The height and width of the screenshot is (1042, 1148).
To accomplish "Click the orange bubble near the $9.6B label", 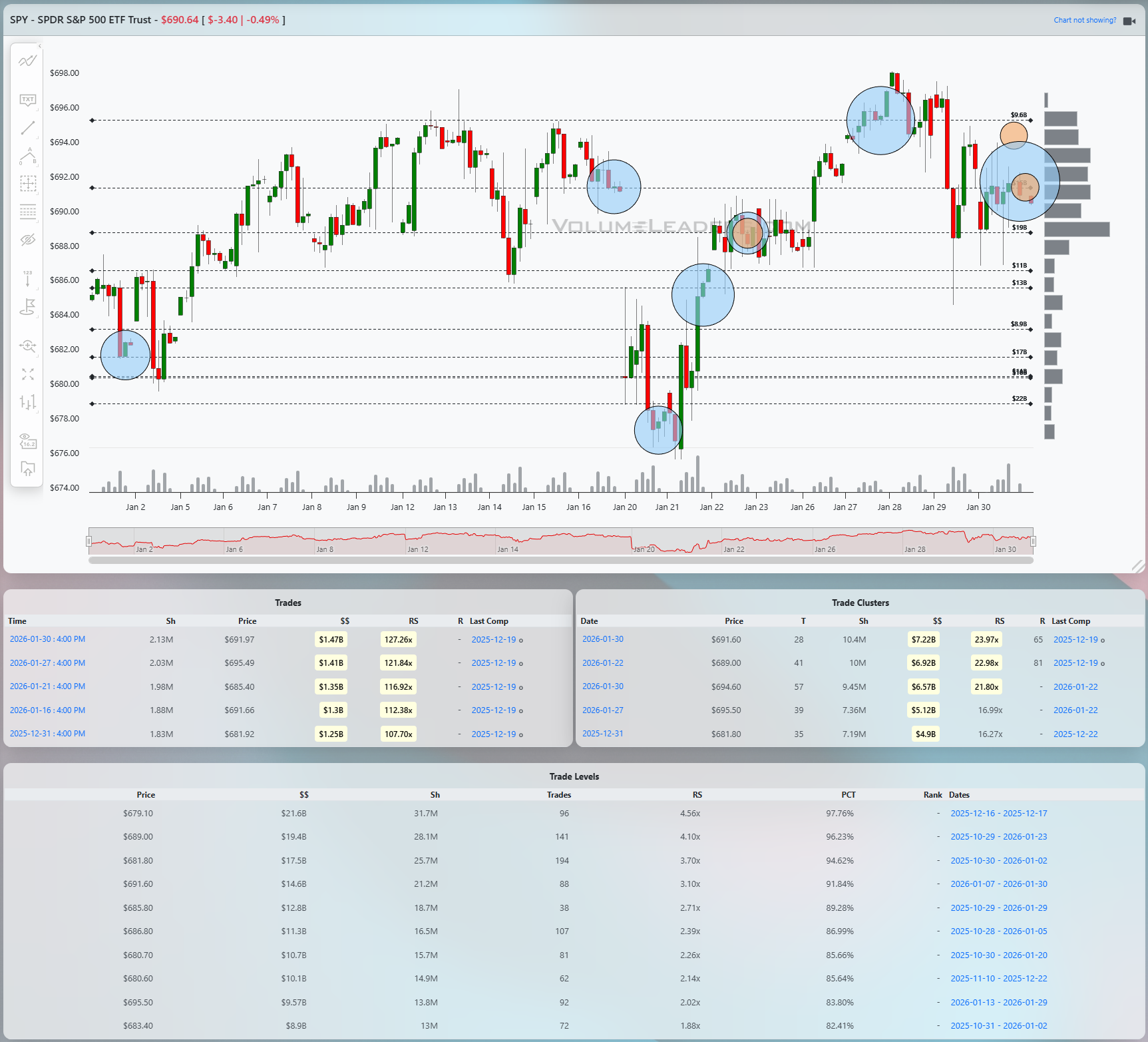I will (1014, 135).
